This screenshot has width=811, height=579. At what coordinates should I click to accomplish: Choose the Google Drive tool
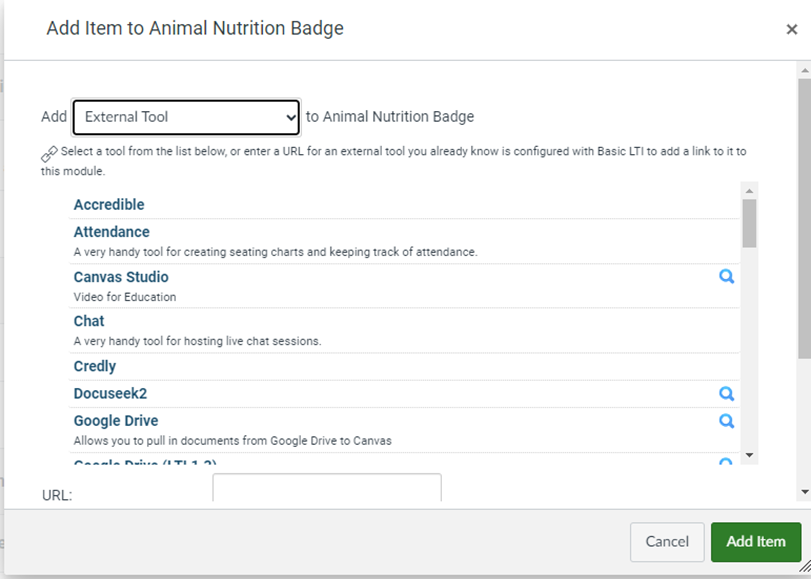pyautogui.click(x=116, y=421)
